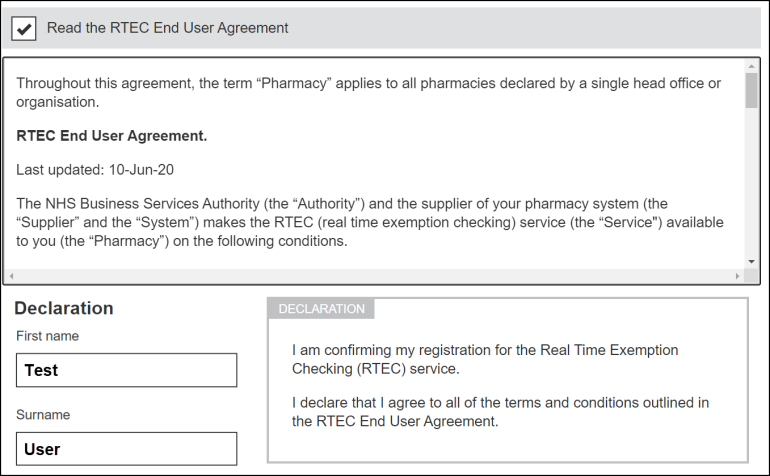Click the bold Declaration section heading
Image resolution: width=770 pixels, height=476 pixels.
pyautogui.click(x=64, y=308)
